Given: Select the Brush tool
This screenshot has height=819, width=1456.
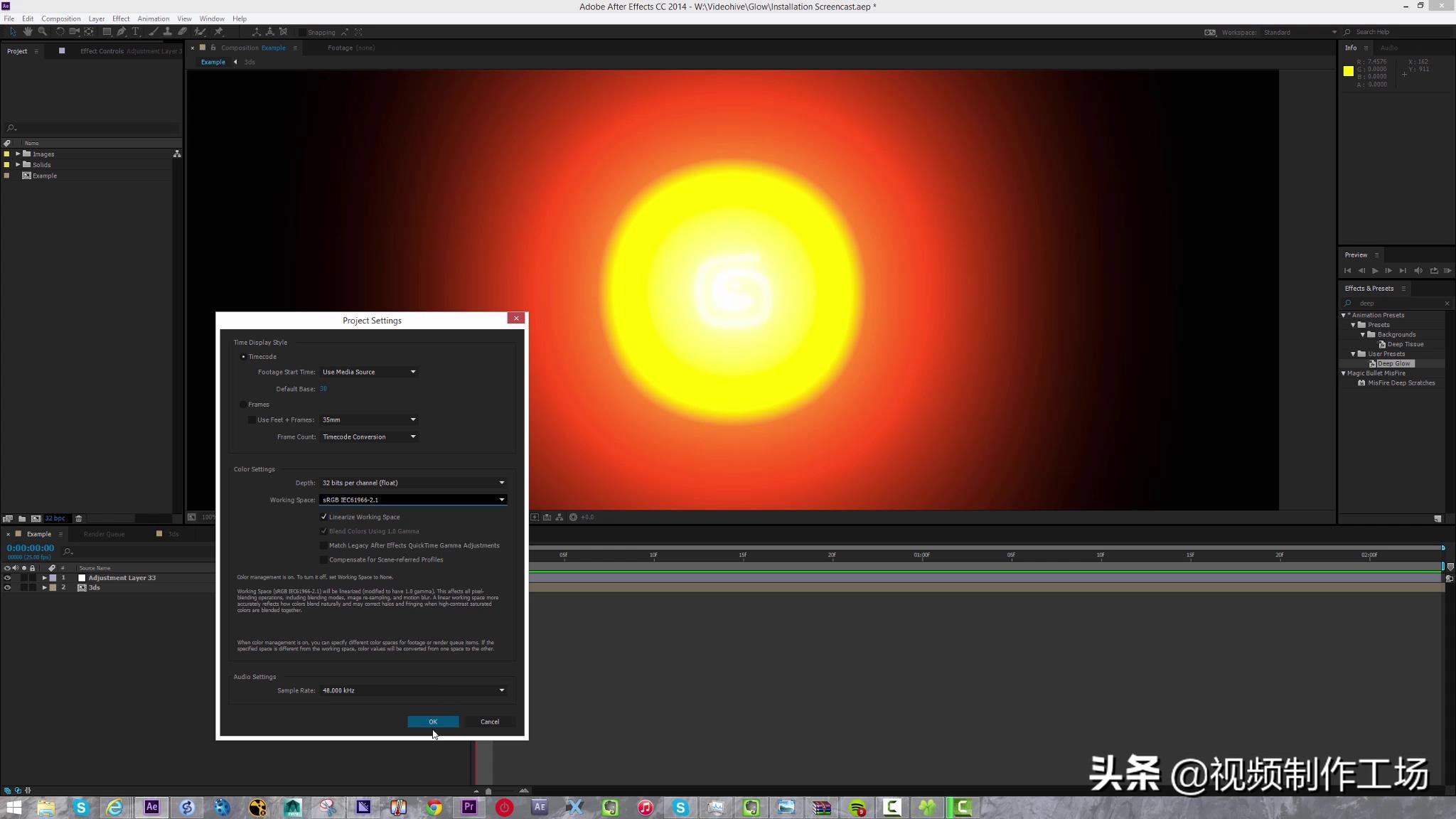Looking at the screenshot, I should [x=152, y=31].
